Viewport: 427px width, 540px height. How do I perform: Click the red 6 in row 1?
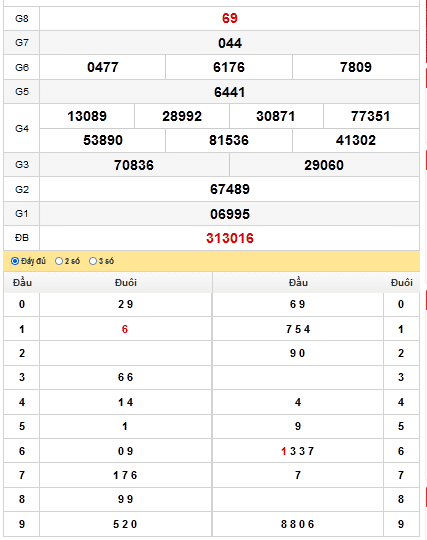coord(125,329)
